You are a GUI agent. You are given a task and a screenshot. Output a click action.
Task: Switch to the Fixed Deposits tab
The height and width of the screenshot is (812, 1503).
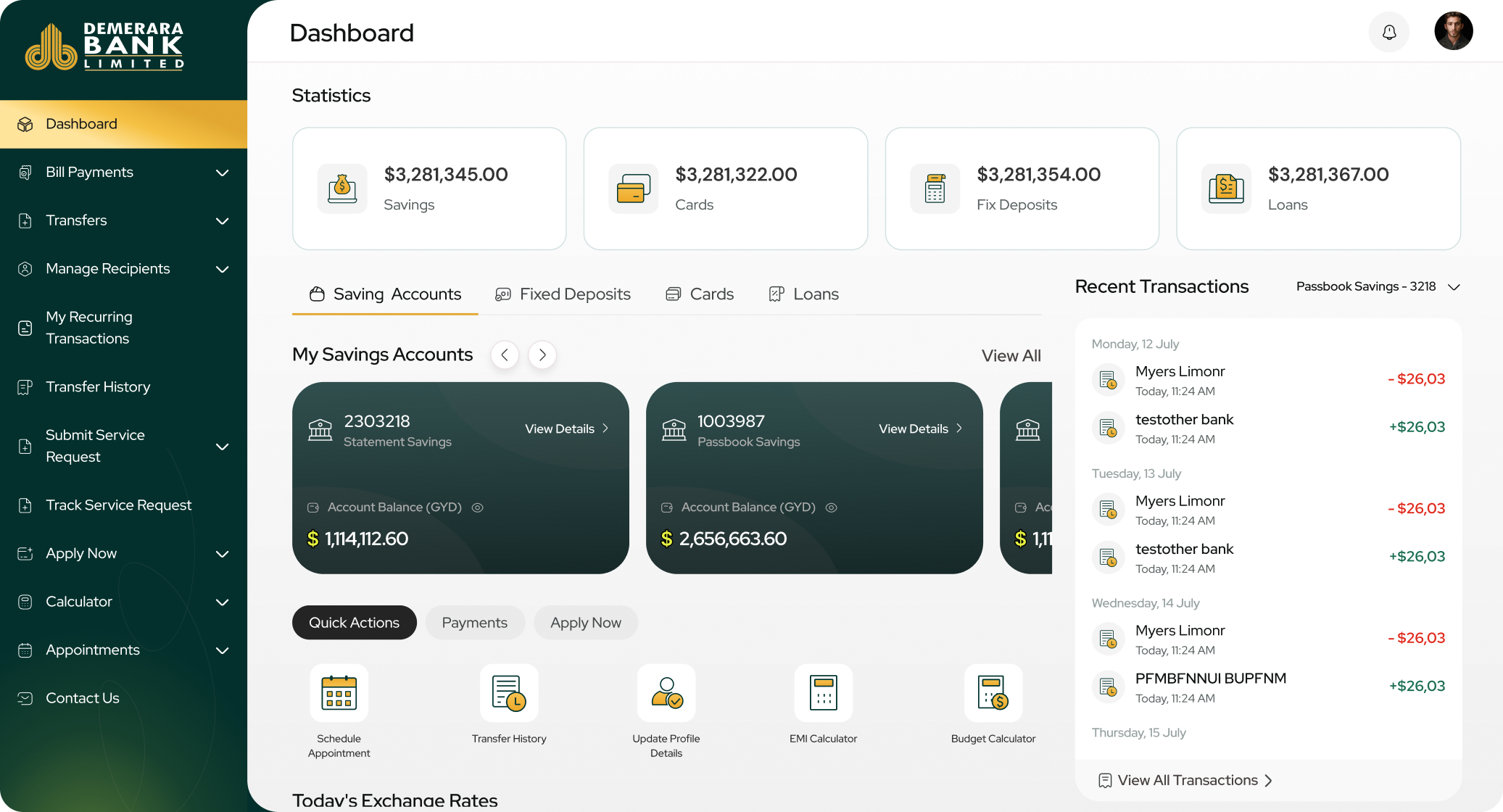click(x=563, y=294)
